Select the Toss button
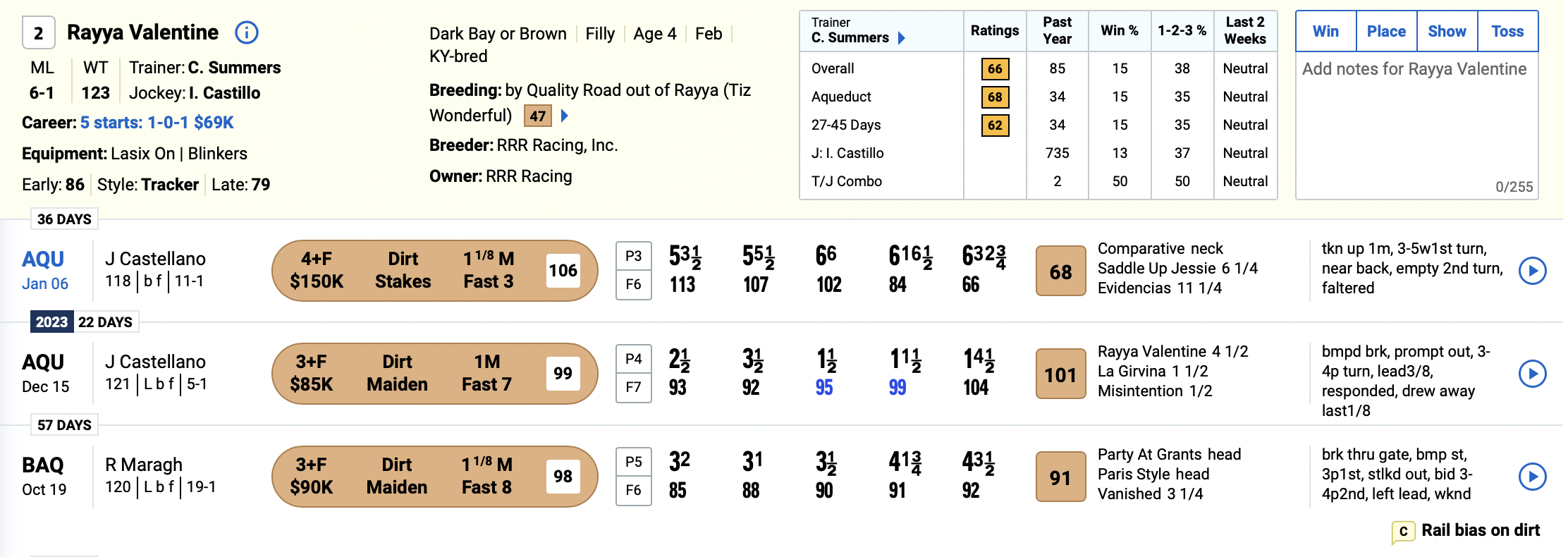 [x=1507, y=31]
